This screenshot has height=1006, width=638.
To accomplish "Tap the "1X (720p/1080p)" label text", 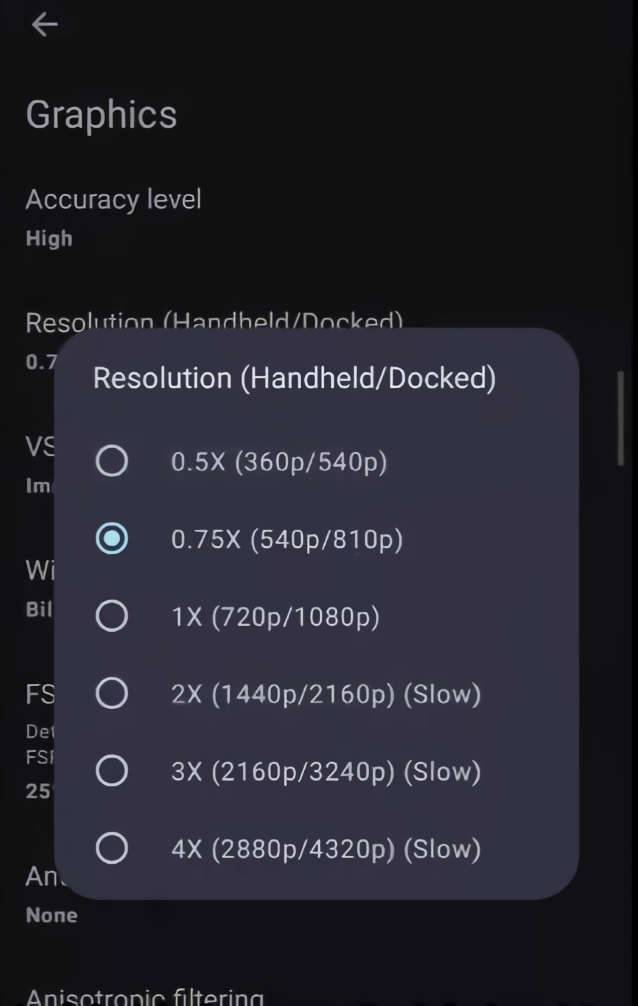I will click(x=275, y=617).
